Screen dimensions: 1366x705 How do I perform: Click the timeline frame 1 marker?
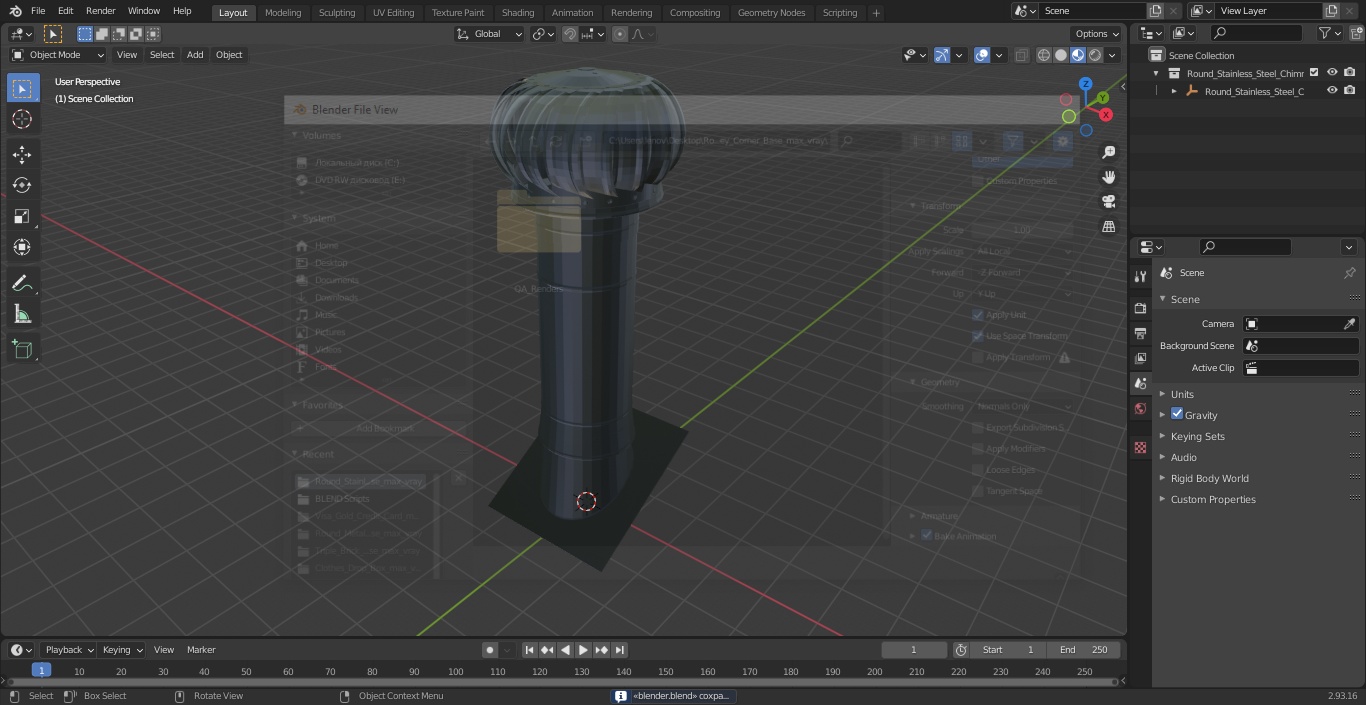(41, 671)
